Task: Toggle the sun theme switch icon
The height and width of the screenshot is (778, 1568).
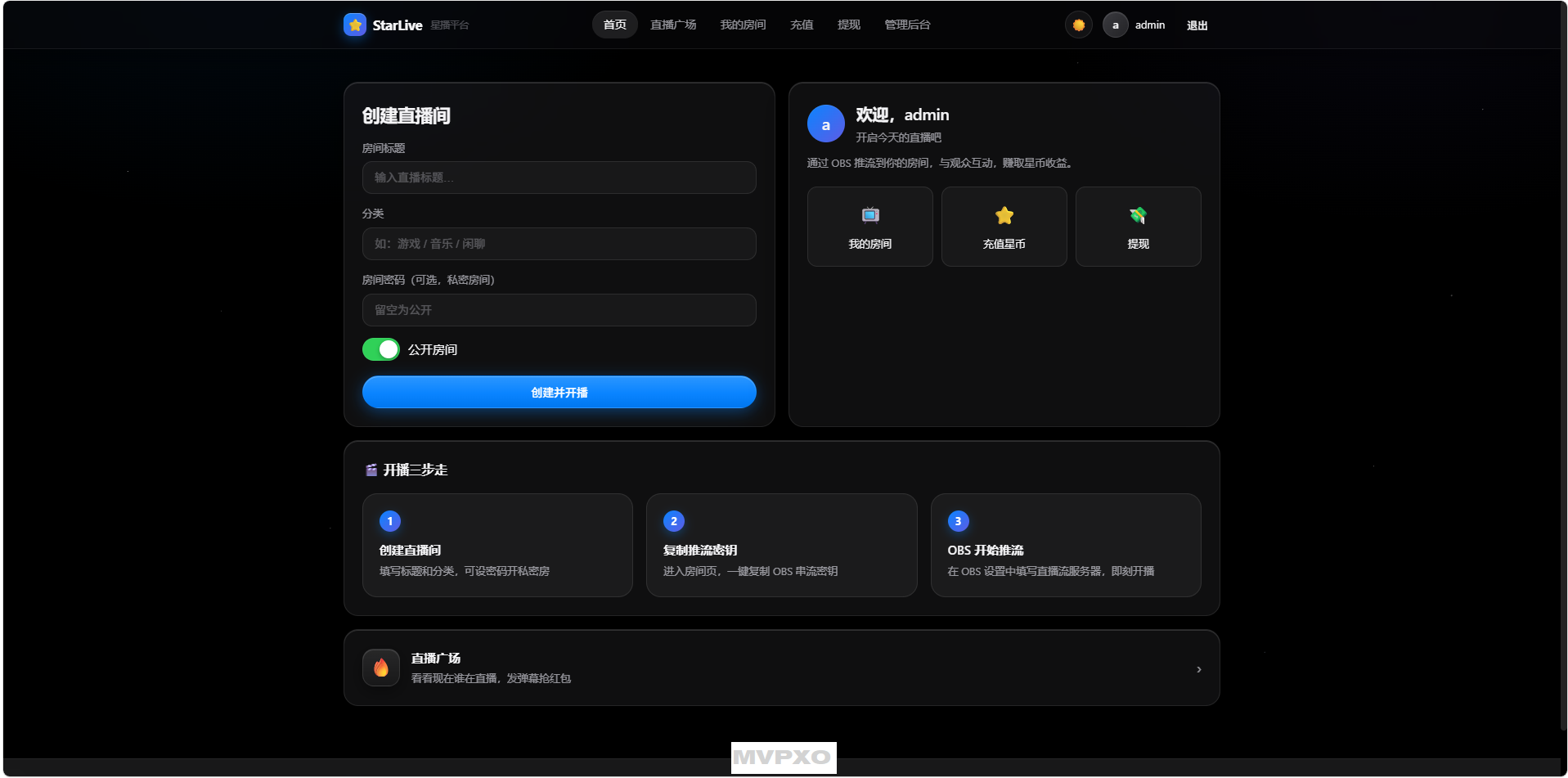Action: (1079, 25)
